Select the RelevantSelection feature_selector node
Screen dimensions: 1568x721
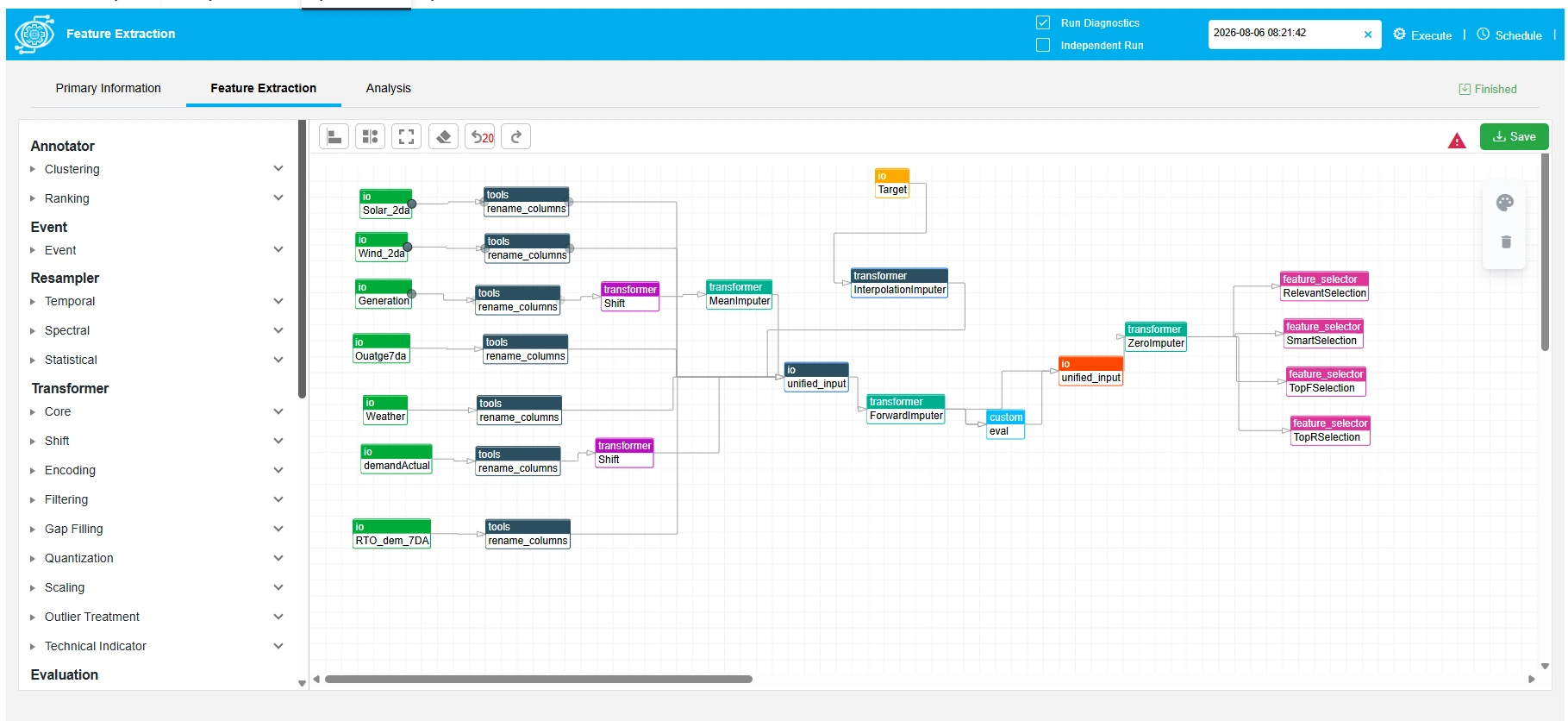[x=1324, y=286]
